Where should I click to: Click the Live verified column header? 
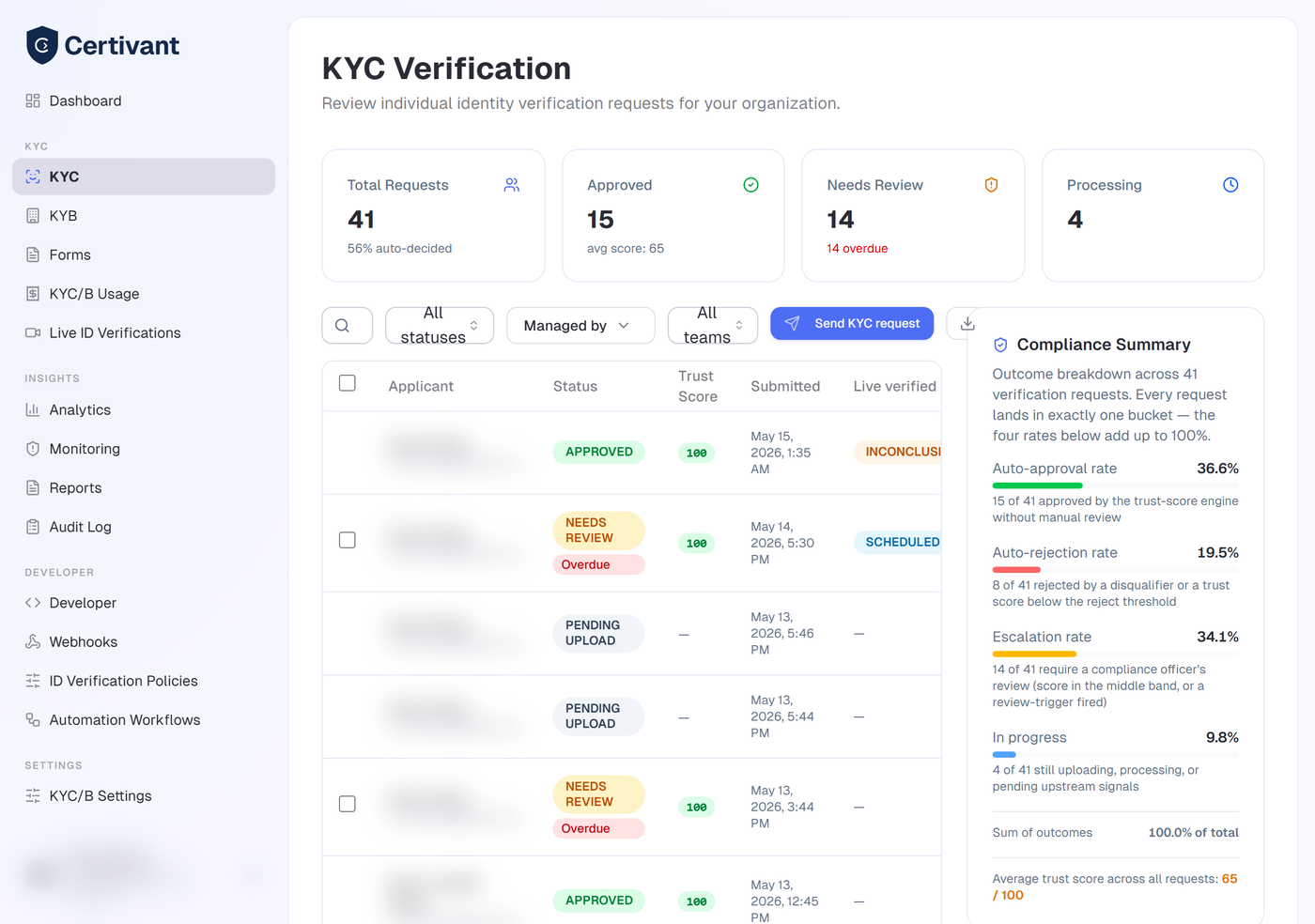click(894, 386)
